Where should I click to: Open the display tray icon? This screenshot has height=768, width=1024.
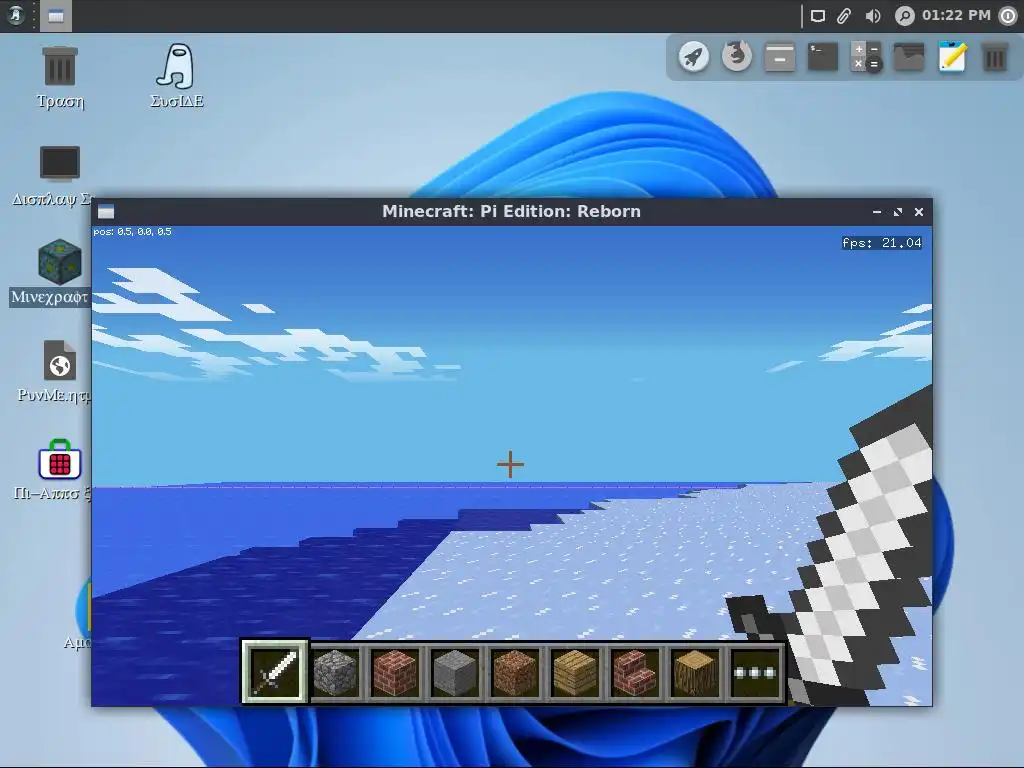(x=818, y=16)
